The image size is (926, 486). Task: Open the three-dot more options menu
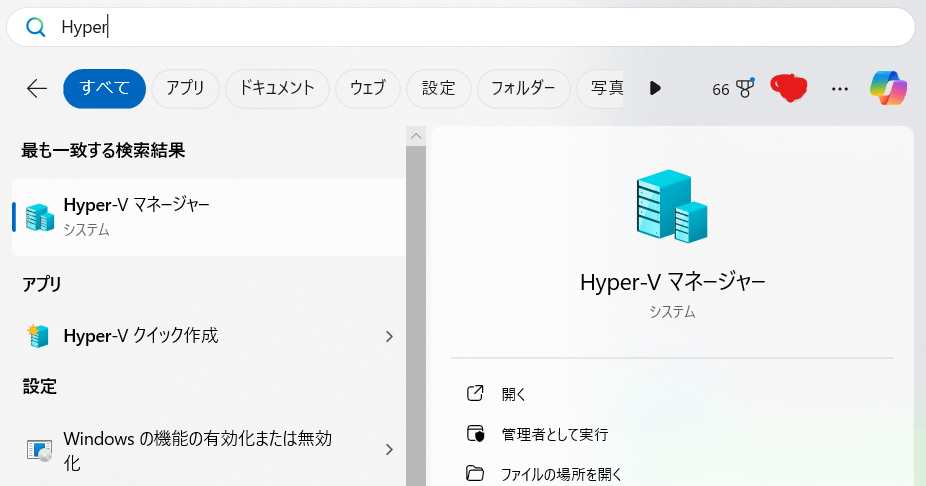coord(840,89)
